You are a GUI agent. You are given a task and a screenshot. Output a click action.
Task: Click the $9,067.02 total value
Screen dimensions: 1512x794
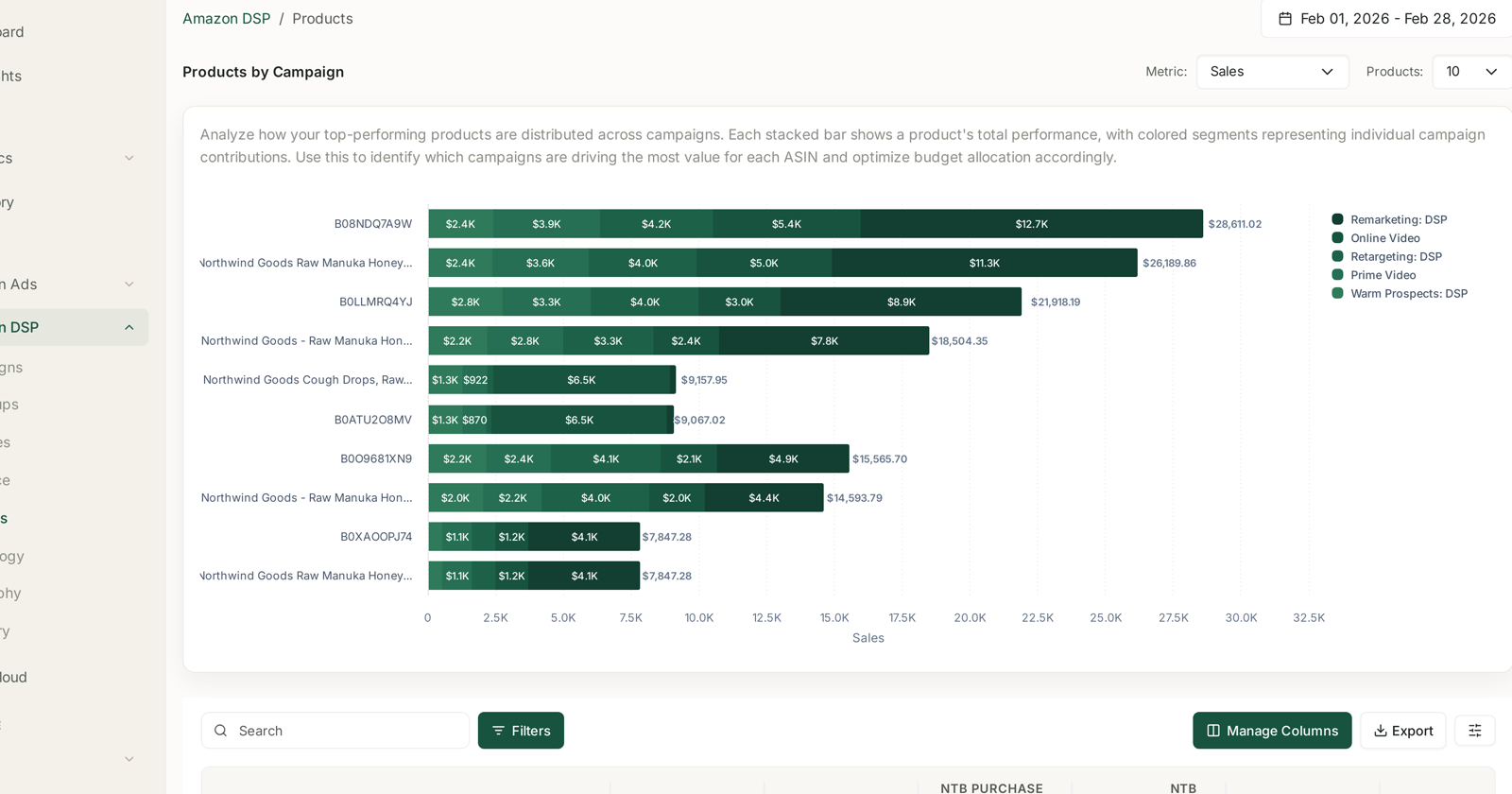[699, 420]
